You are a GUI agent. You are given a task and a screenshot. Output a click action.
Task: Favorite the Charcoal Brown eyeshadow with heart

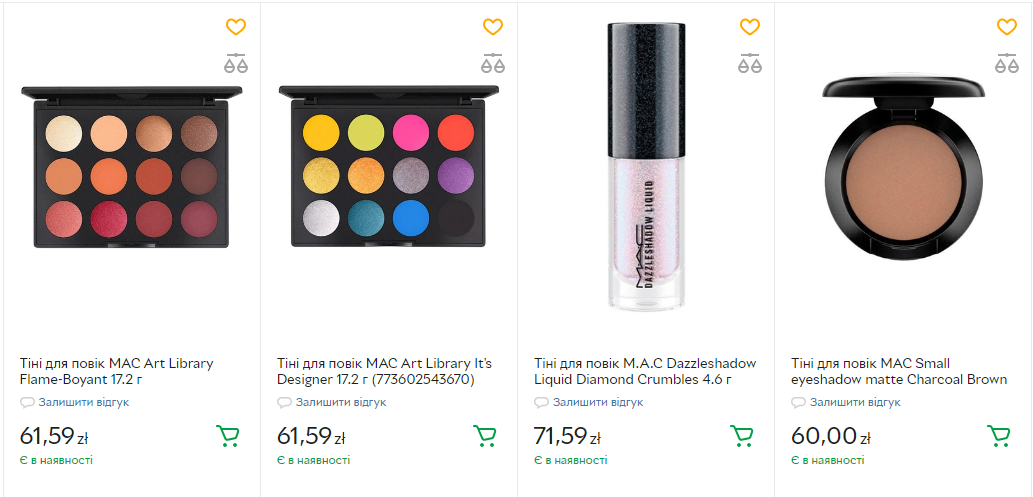(1006, 27)
